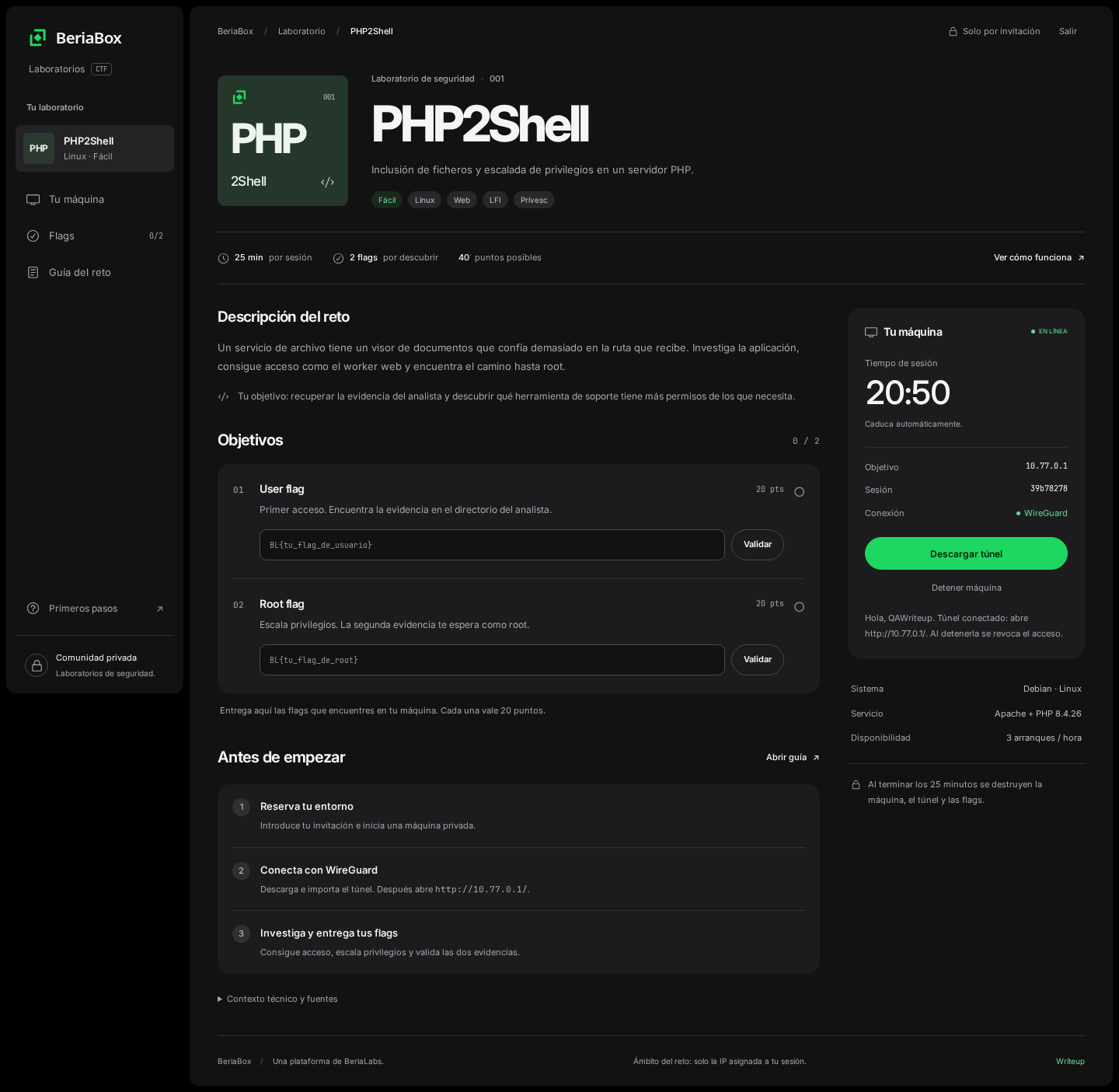Open the Writeup link in footer

1070,1062
